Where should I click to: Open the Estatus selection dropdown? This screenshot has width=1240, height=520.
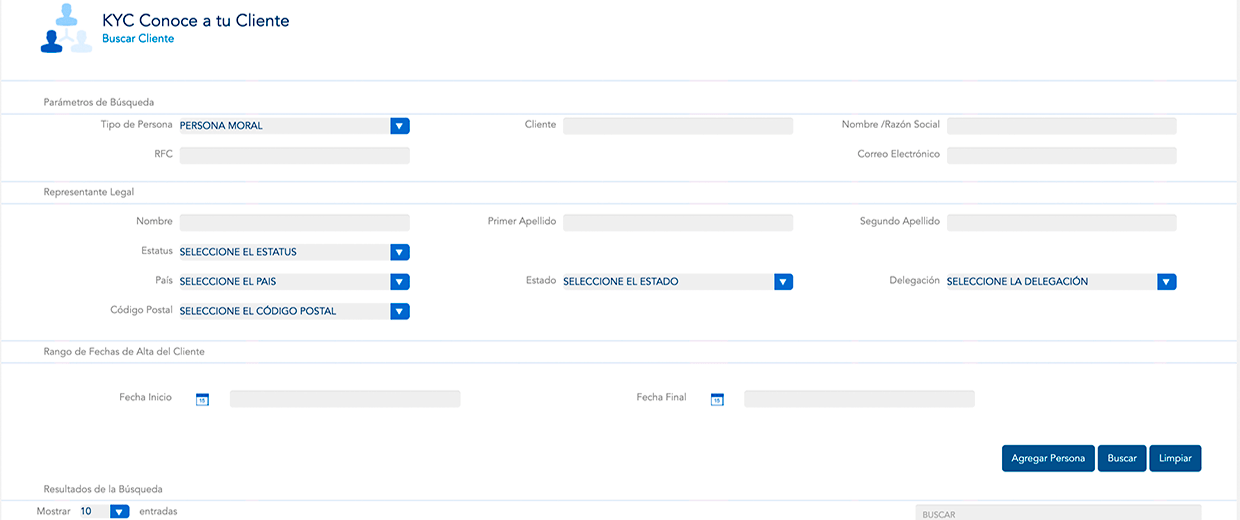pyautogui.click(x=399, y=252)
